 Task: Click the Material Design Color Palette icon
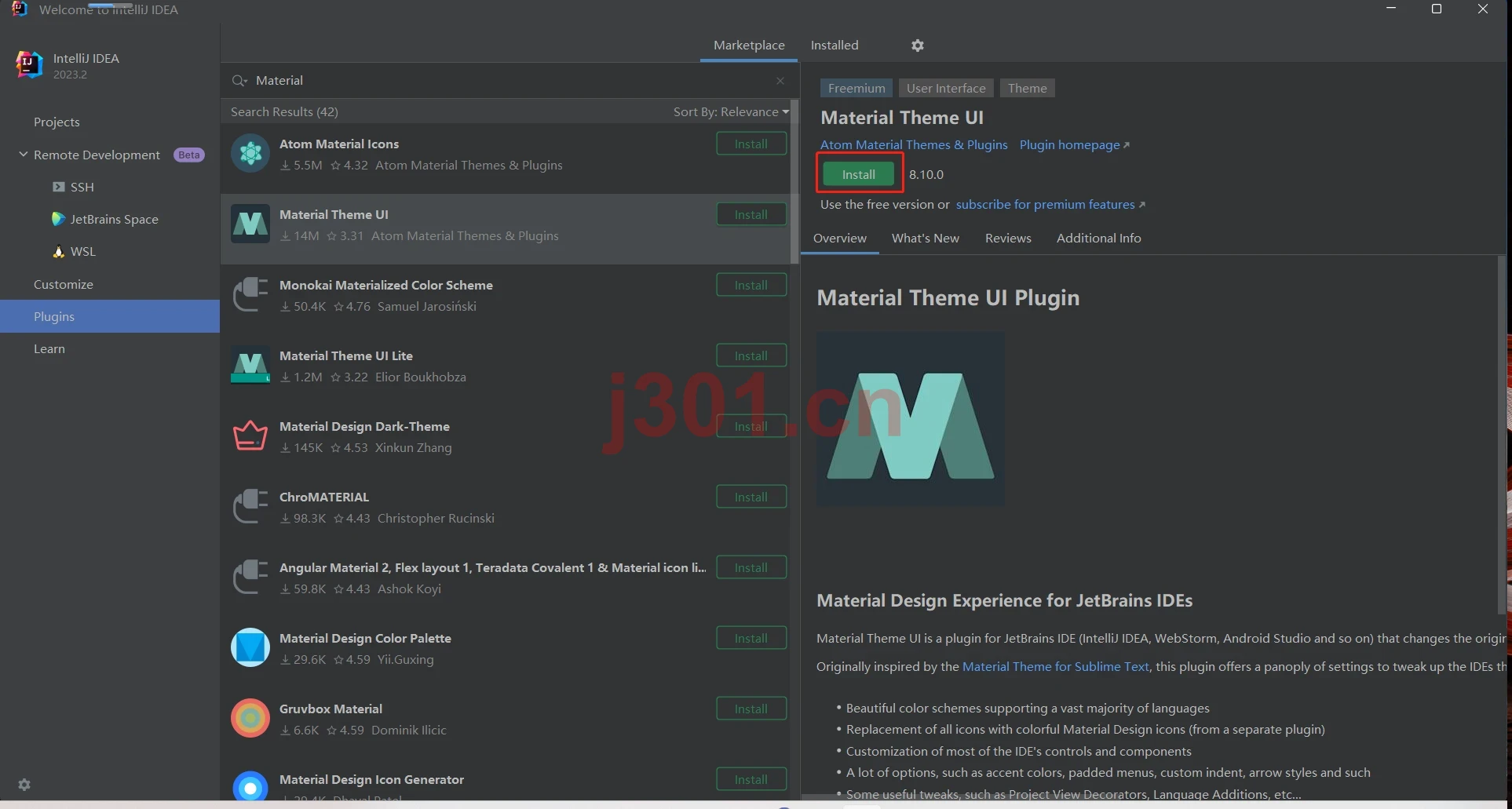pyautogui.click(x=250, y=647)
